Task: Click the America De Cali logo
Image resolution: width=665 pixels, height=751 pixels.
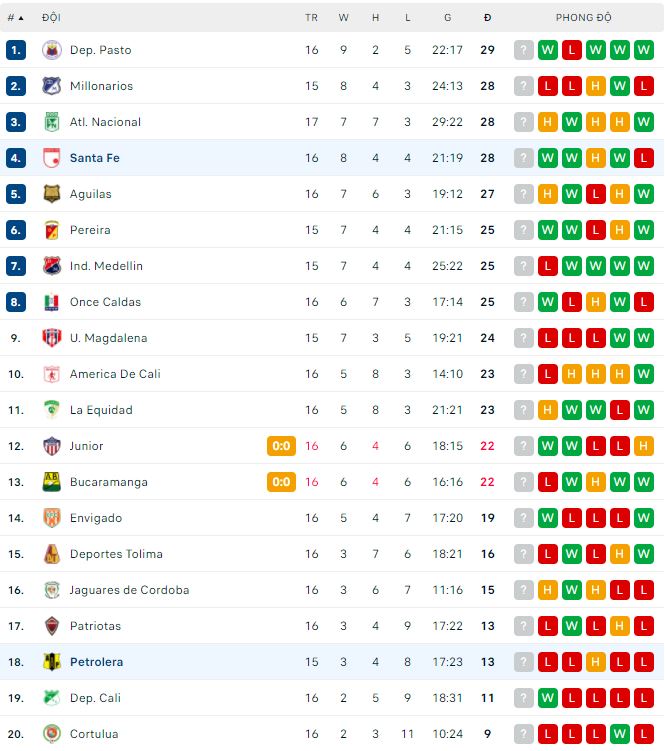Action: tap(52, 374)
